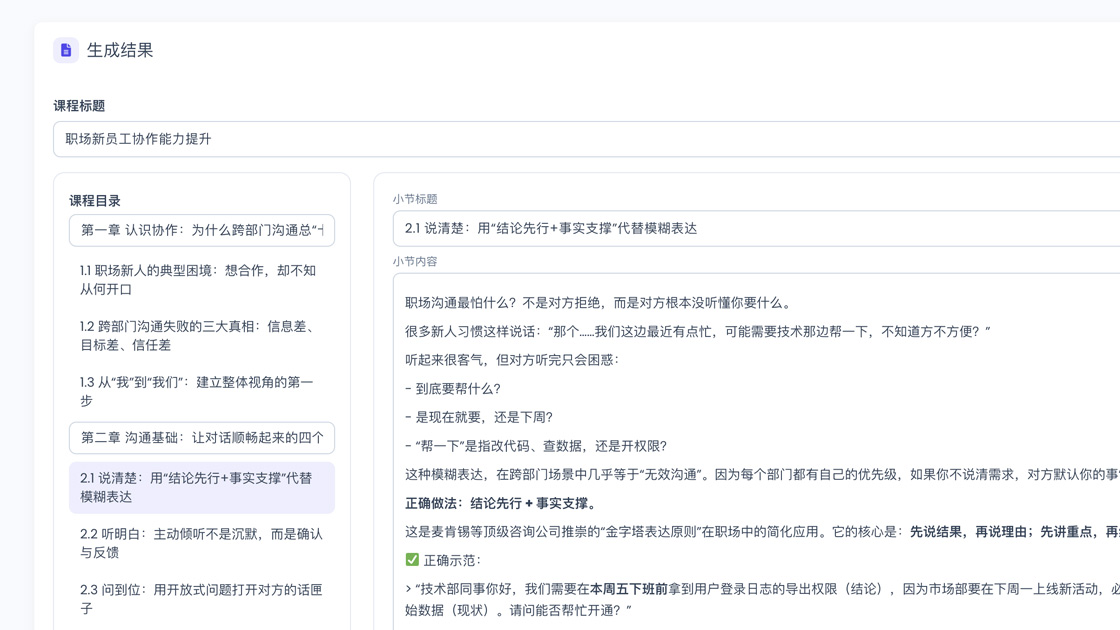The image size is (1120, 630).
Task: Click into the 小节标题 input field
Action: [x=756, y=229]
